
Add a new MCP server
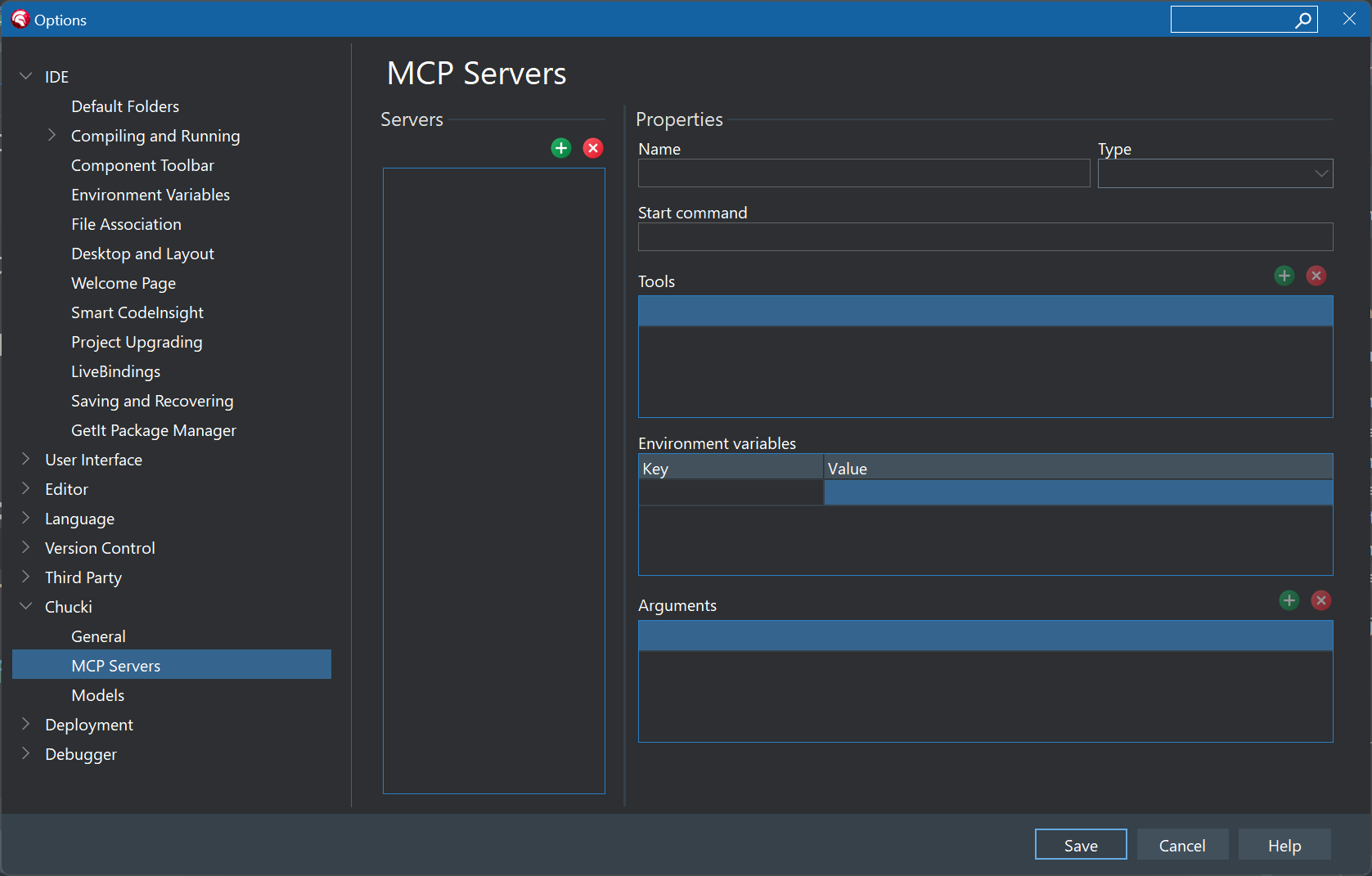(561, 148)
